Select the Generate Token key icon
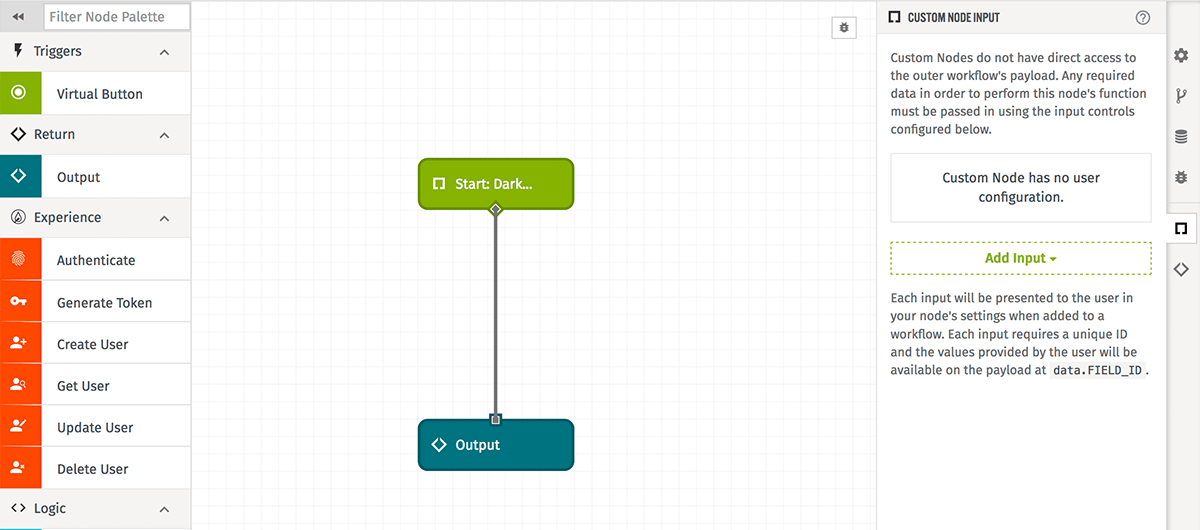 click(x=20, y=301)
